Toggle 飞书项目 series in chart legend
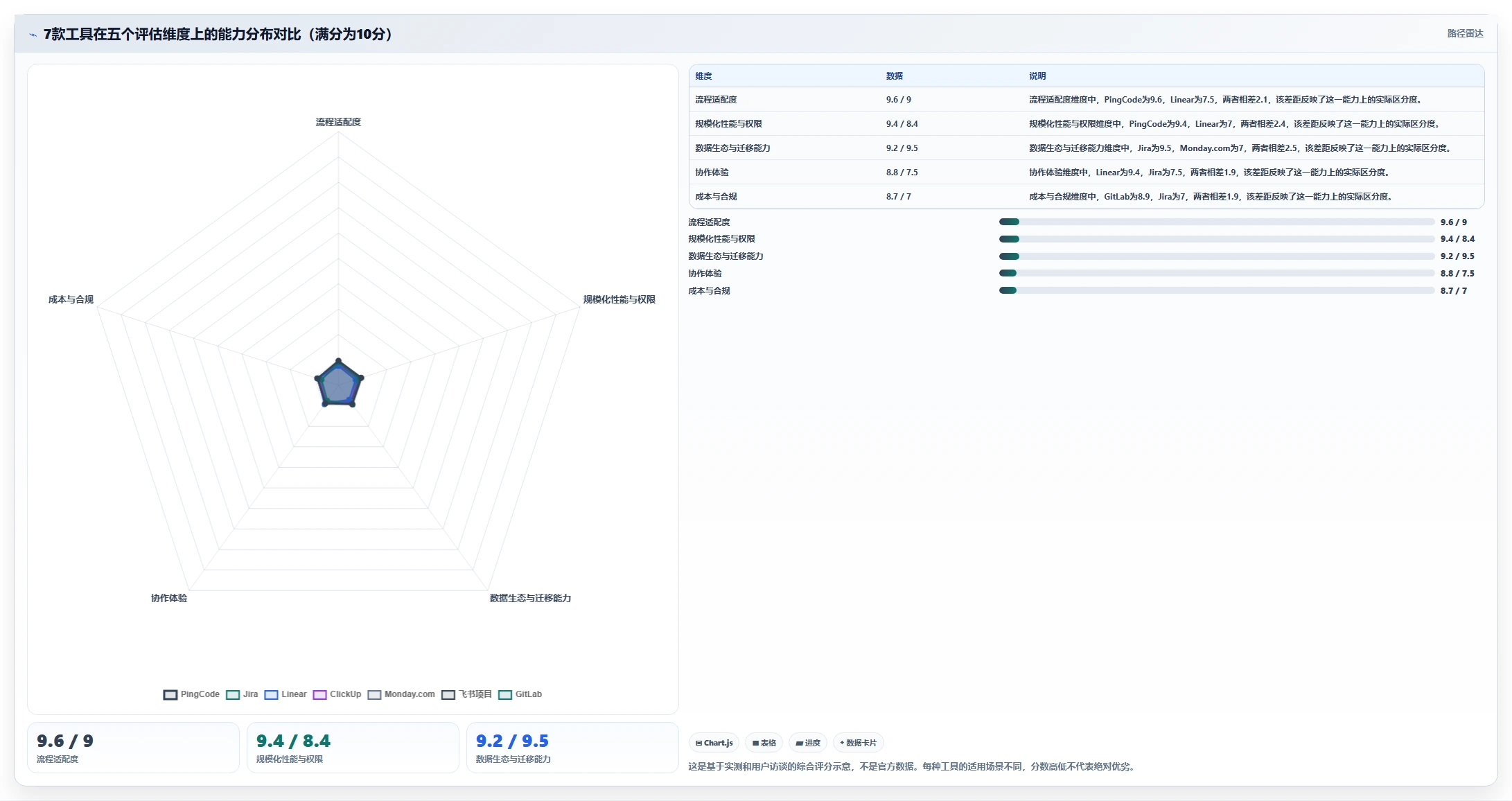 466,694
